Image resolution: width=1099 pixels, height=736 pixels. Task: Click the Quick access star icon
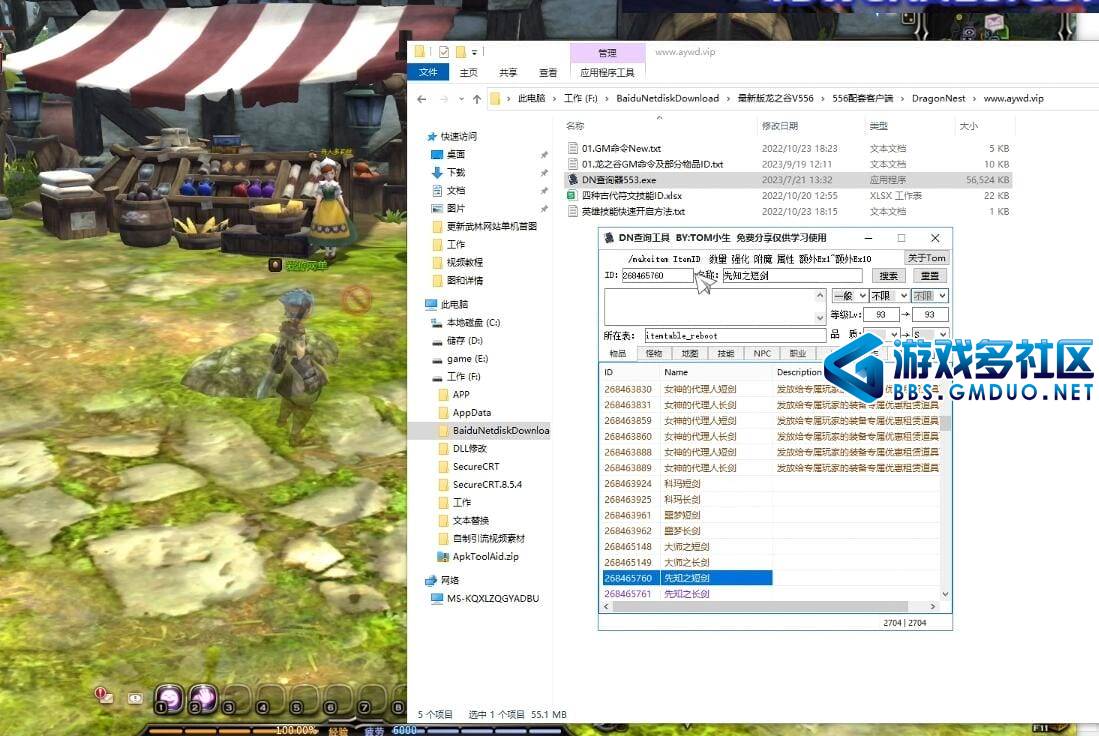point(432,136)
